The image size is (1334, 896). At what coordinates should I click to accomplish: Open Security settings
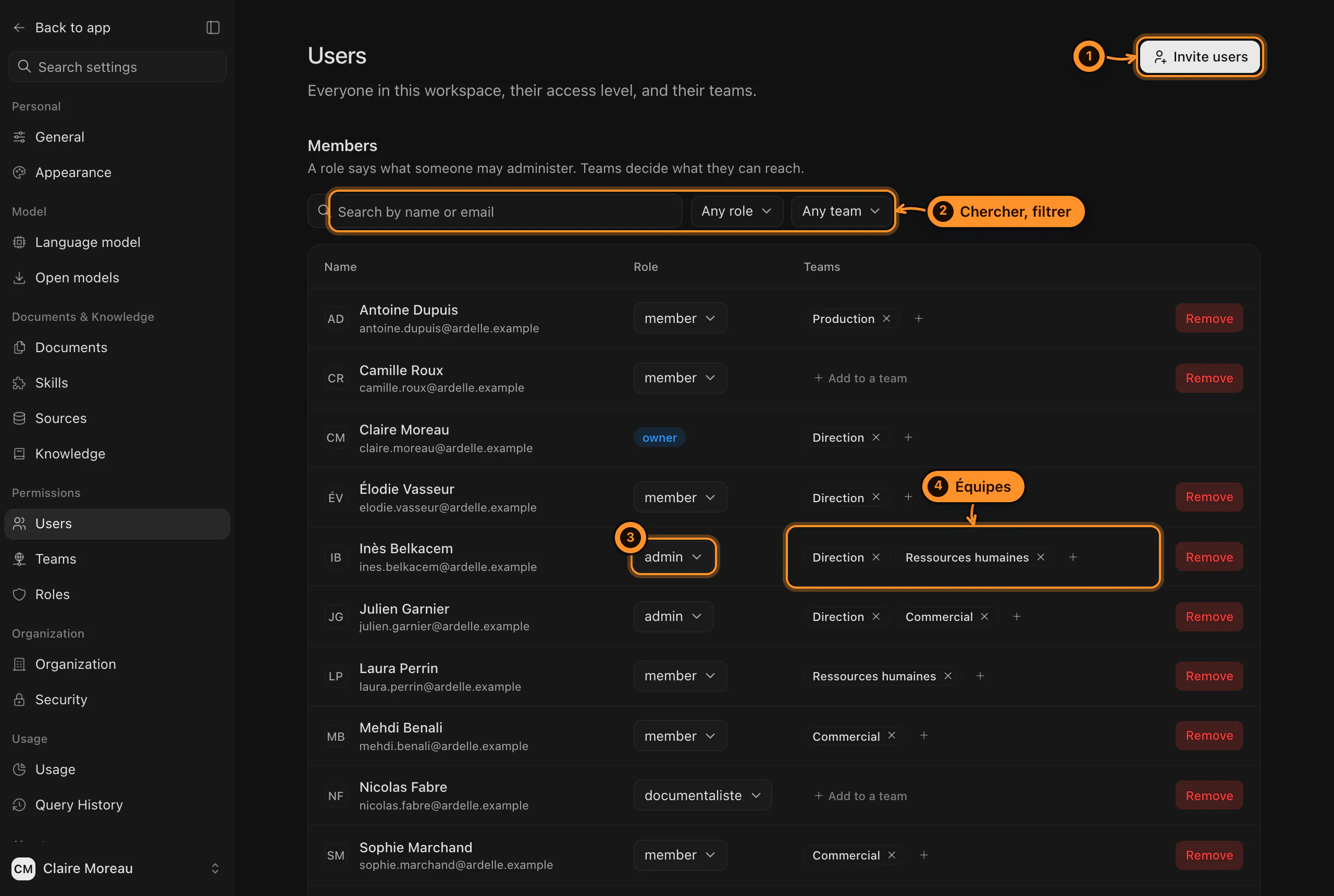(117, 700)
